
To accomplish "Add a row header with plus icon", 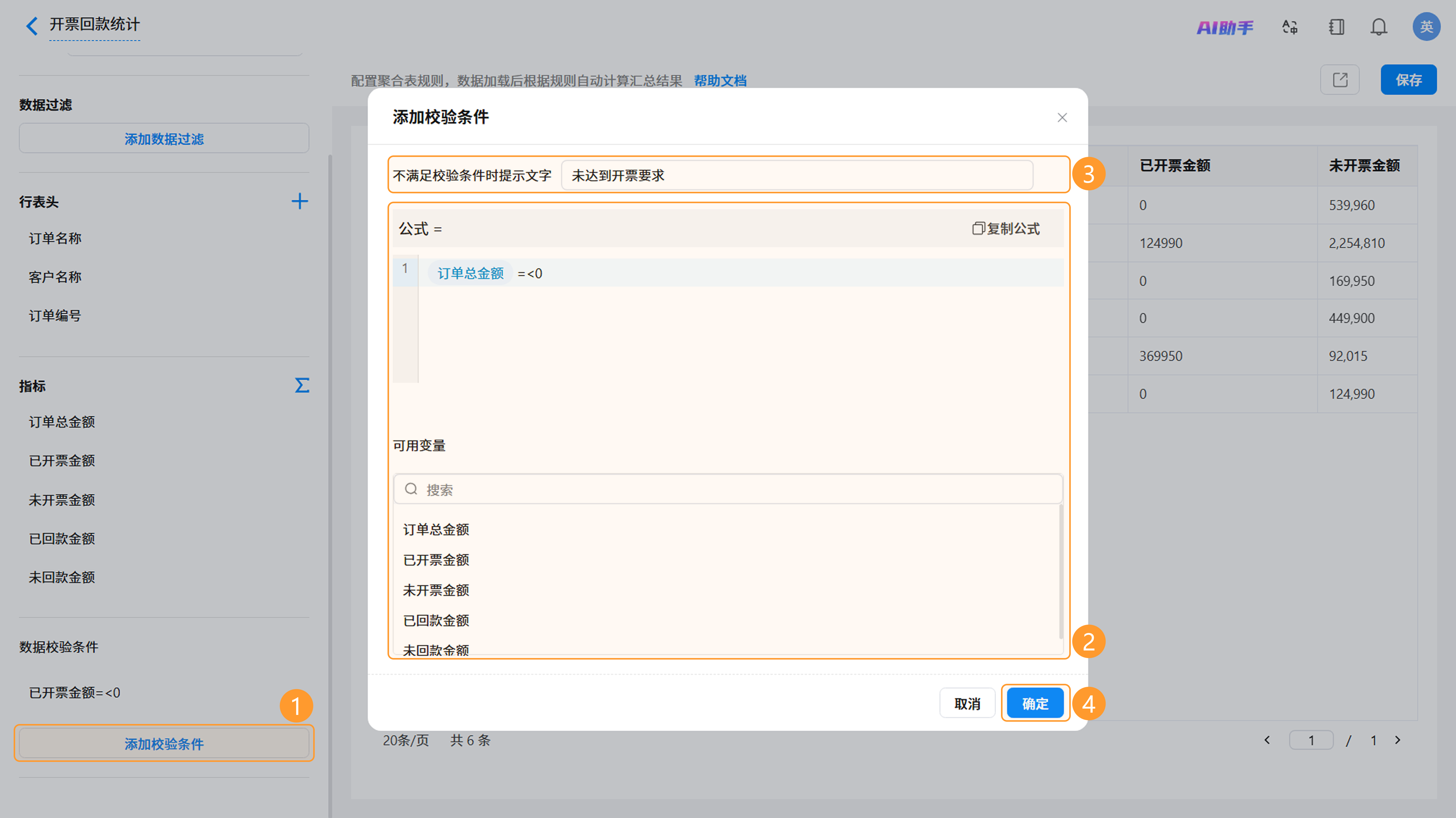I will [x=300, y=202].
